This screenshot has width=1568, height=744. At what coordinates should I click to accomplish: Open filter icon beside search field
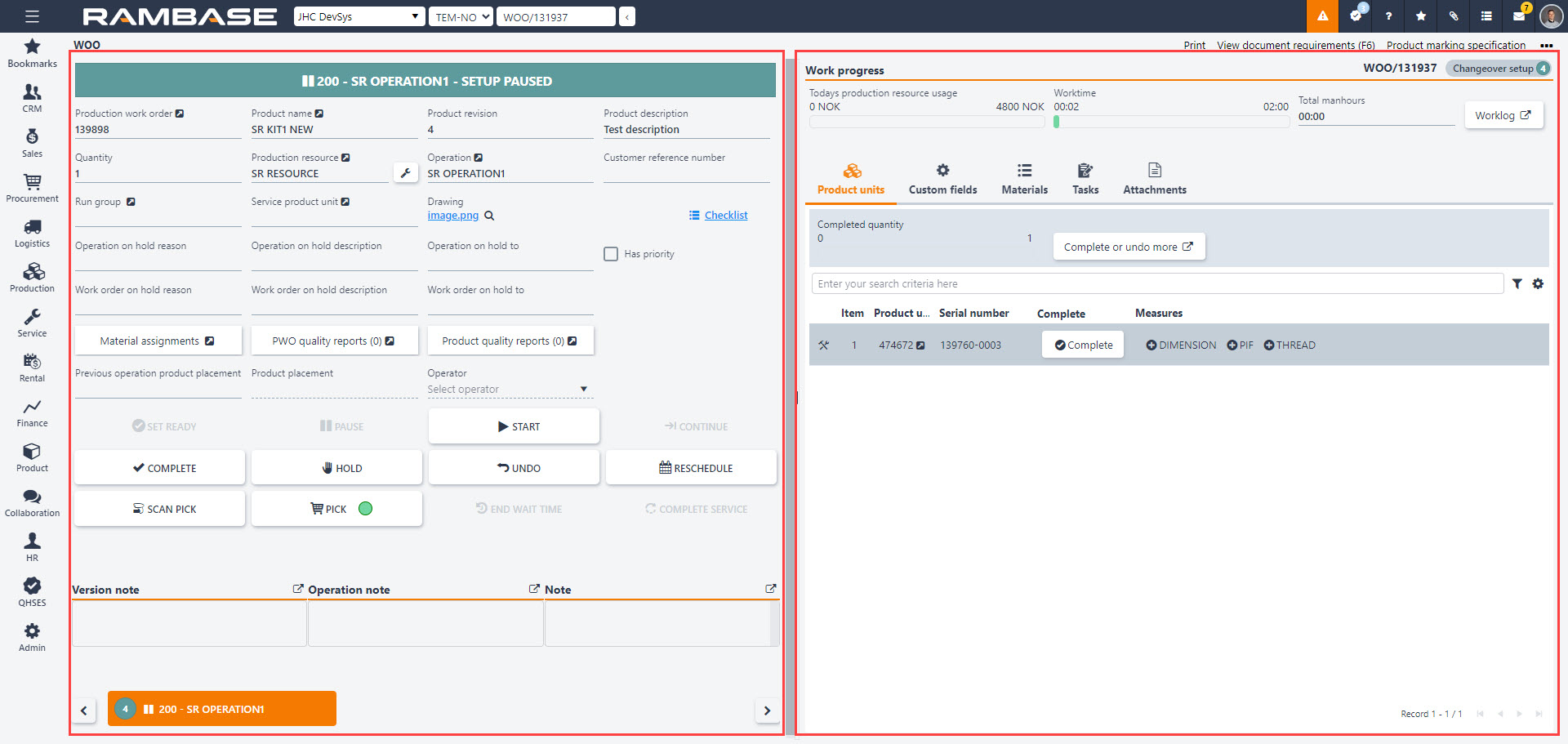click(1517, 284)
